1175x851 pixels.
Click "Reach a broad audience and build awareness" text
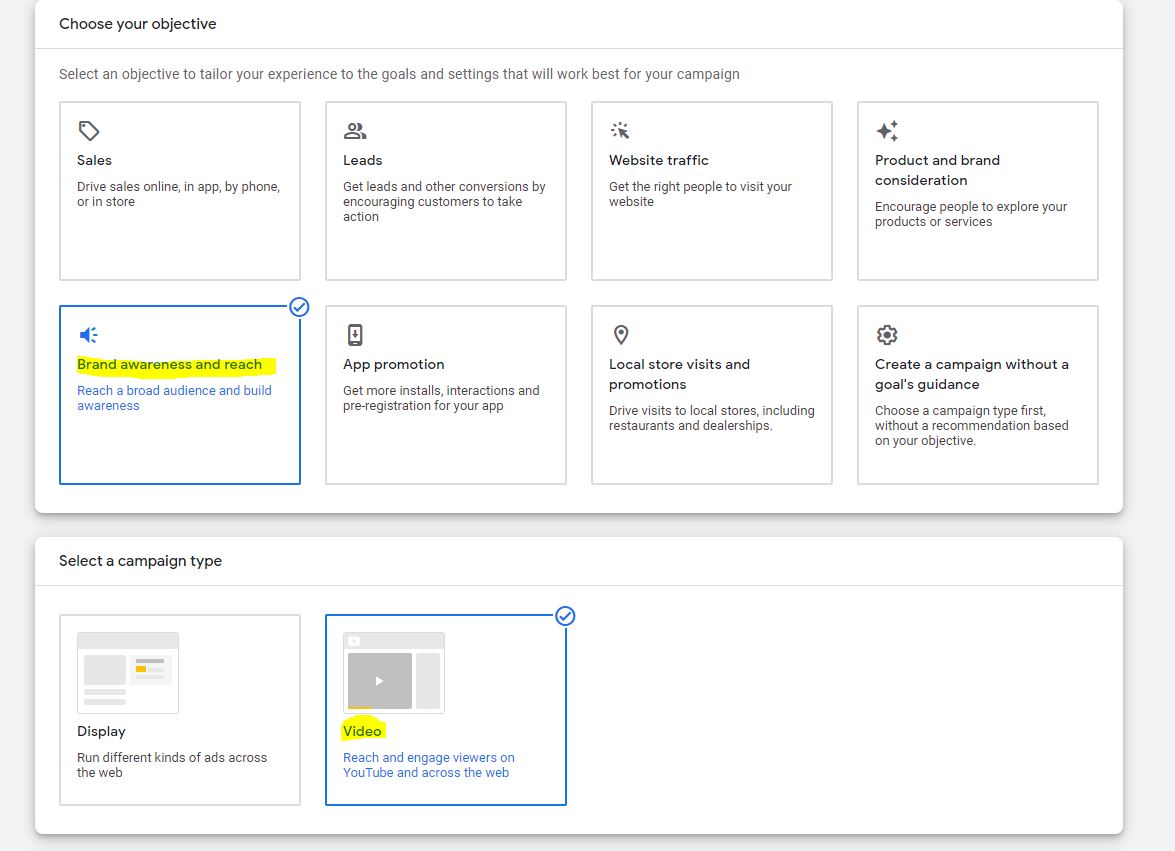click(175, 398)
